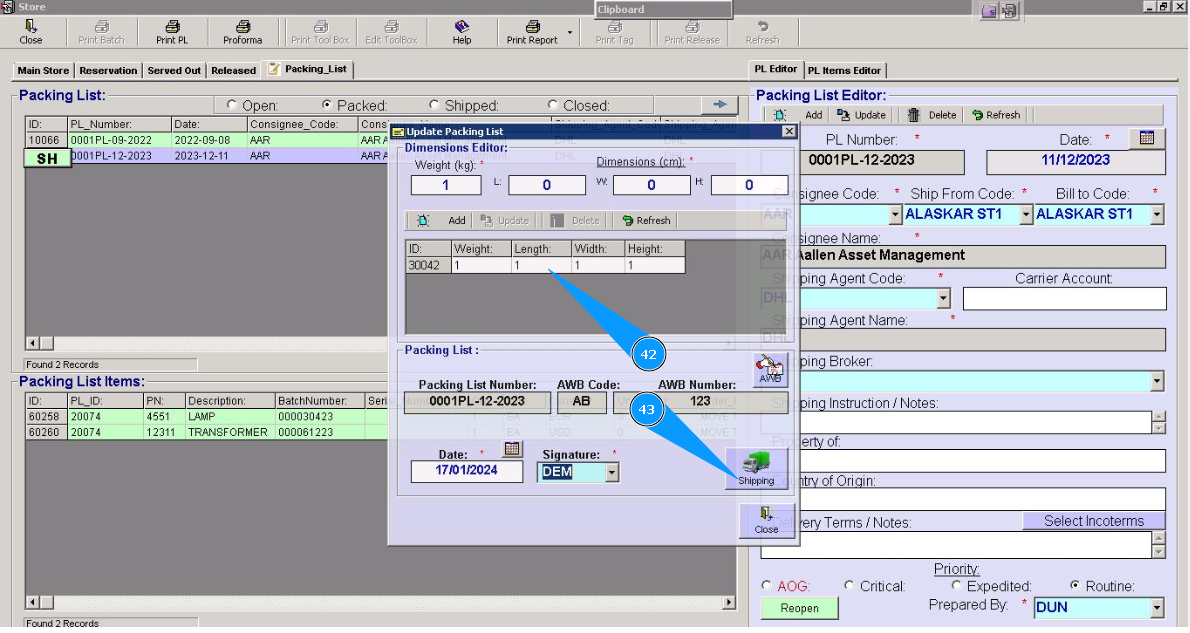Click the Edit ToolBox toolbar icon
This screenshot has height=633, width=1190.
tap(391, 33)
